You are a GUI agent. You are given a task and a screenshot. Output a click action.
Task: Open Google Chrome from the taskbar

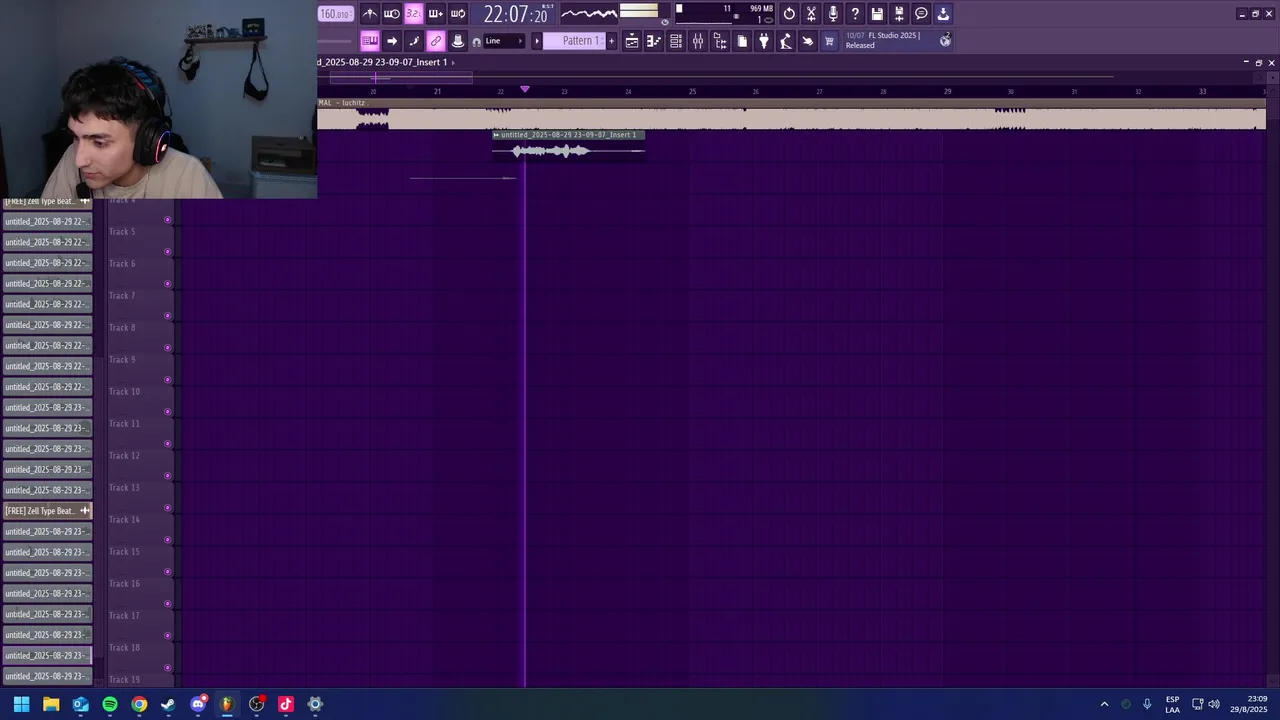click(139, 704)
